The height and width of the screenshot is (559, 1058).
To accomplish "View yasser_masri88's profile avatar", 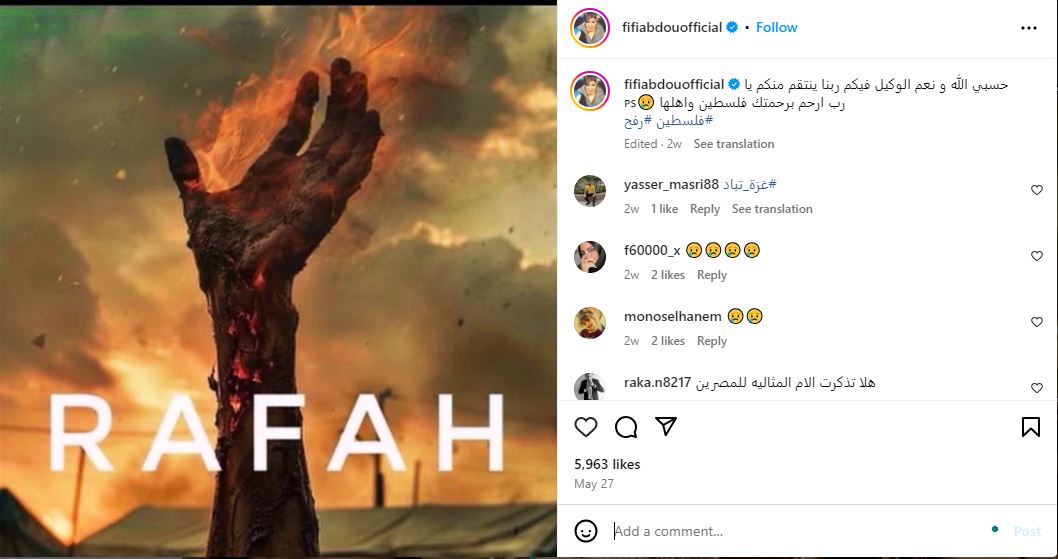I will [590, 190].
